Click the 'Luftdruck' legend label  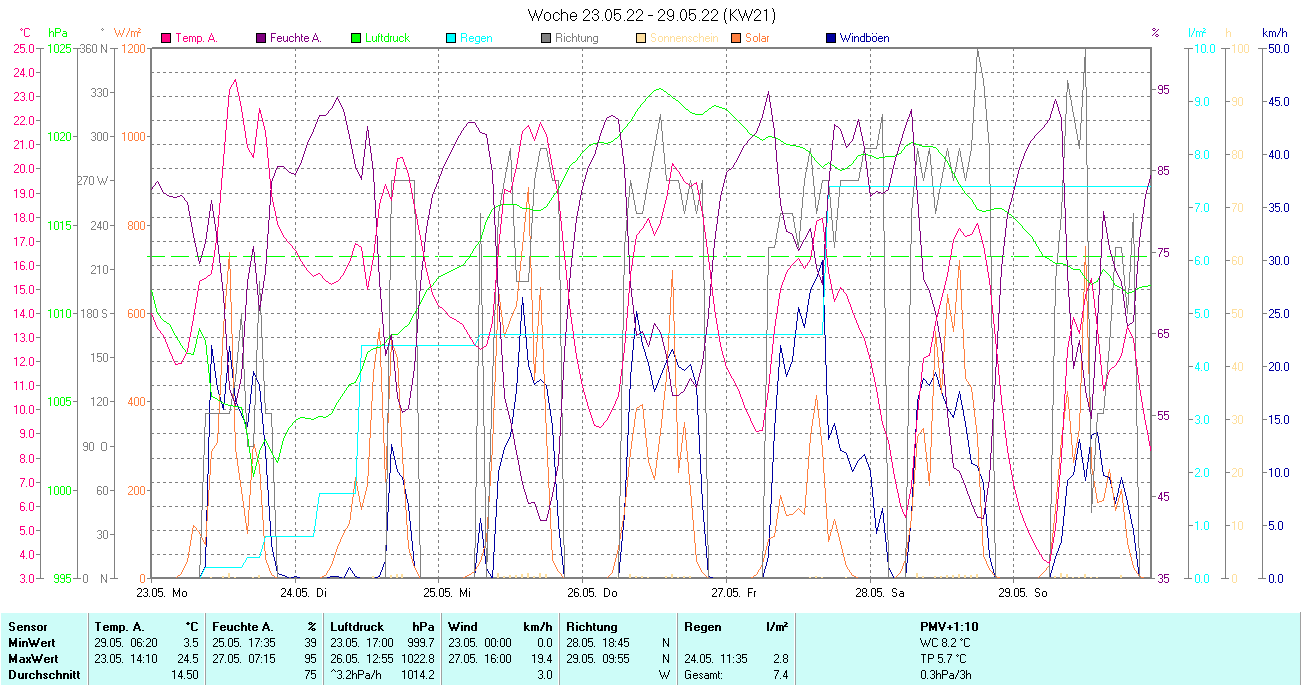pyautogui.click(x=388, y=38)
